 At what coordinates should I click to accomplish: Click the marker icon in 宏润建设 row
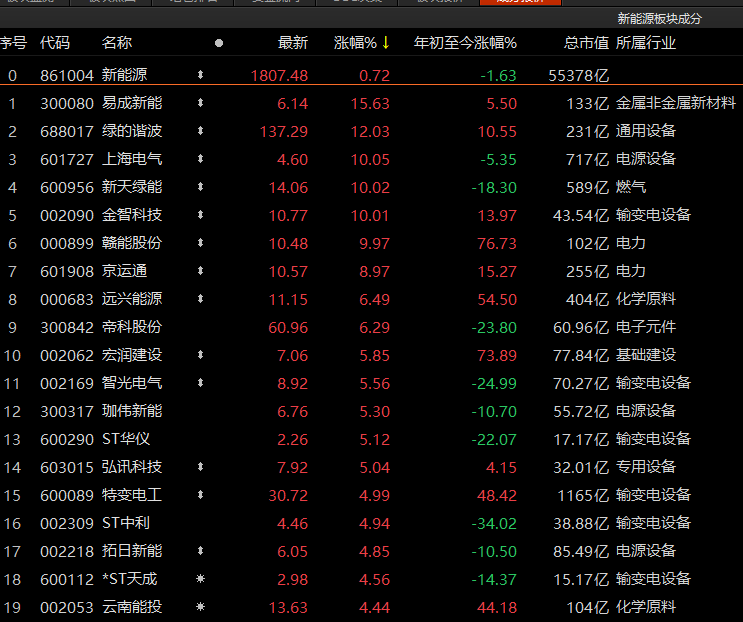pyautogui.click(x=200, y=355)
